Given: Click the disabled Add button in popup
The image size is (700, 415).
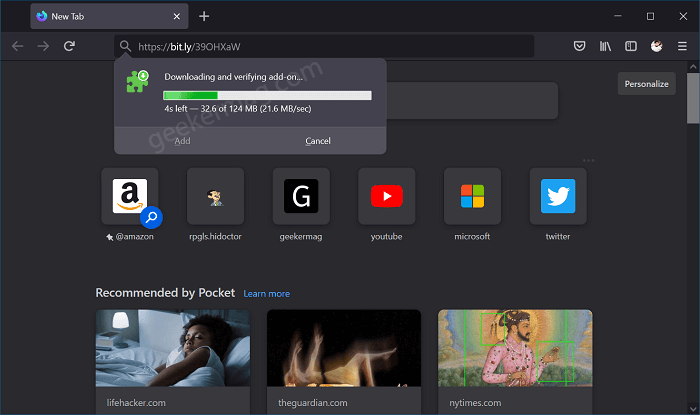Looking at the screenshot, I should (x=182, y=141).
